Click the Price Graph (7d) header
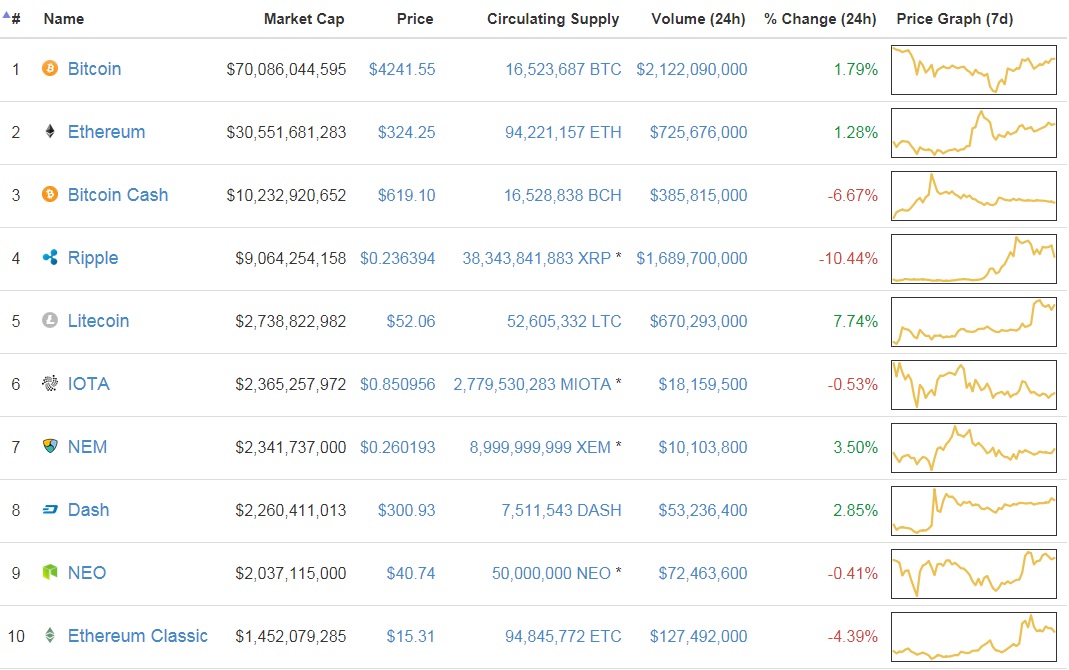 (954, 19)
